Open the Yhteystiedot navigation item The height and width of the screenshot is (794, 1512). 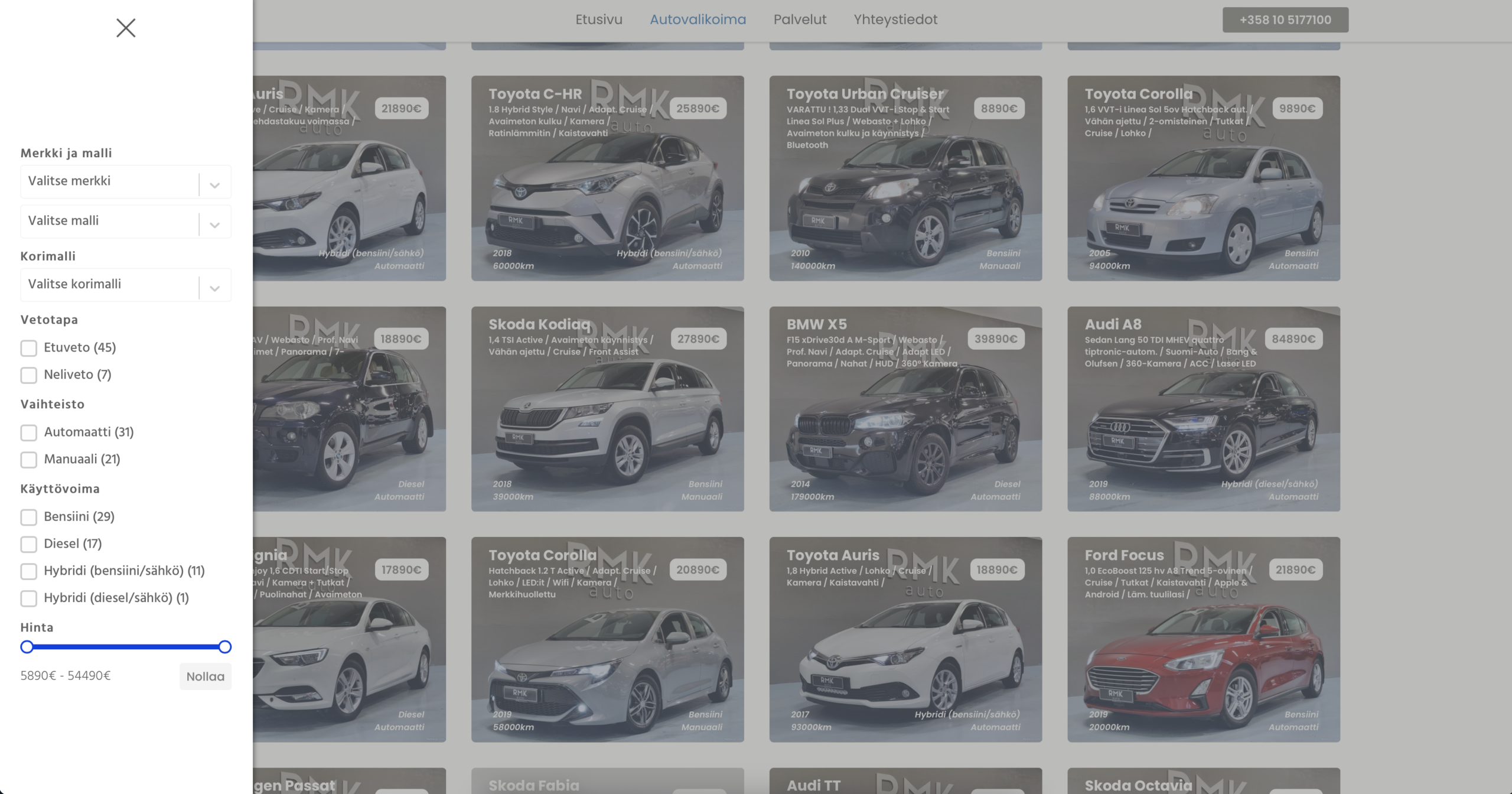[895, 19]
